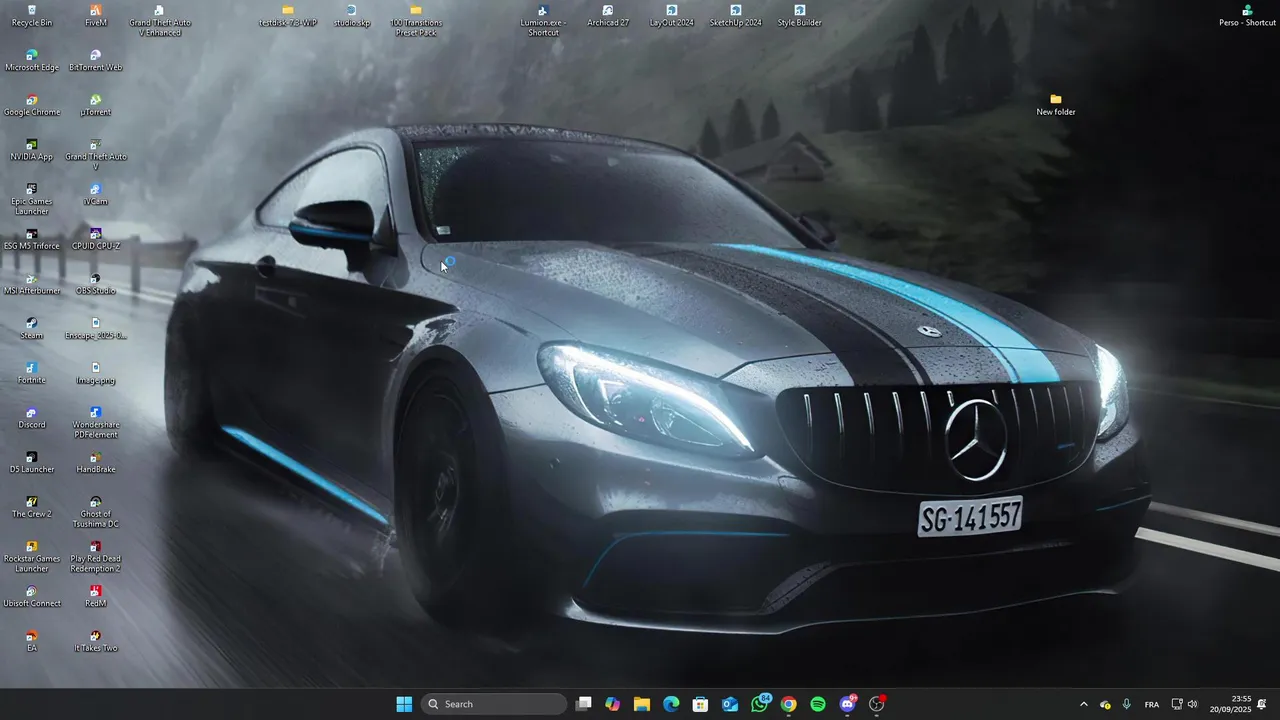Select the Lumion.exe shortcut icon
1280x720 pixels.
point(543,20)
